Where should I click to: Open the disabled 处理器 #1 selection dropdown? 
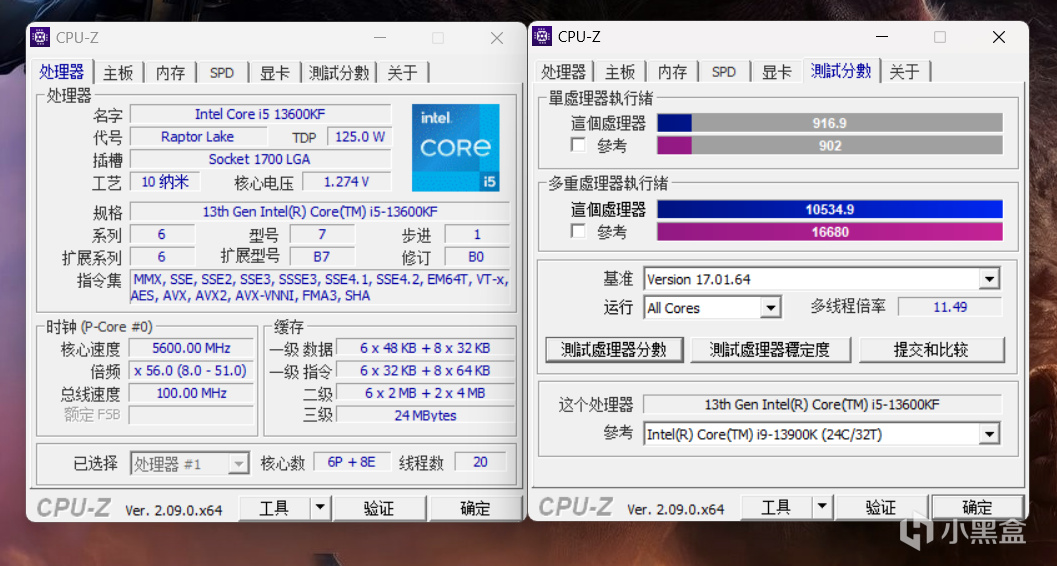(239, 464)
